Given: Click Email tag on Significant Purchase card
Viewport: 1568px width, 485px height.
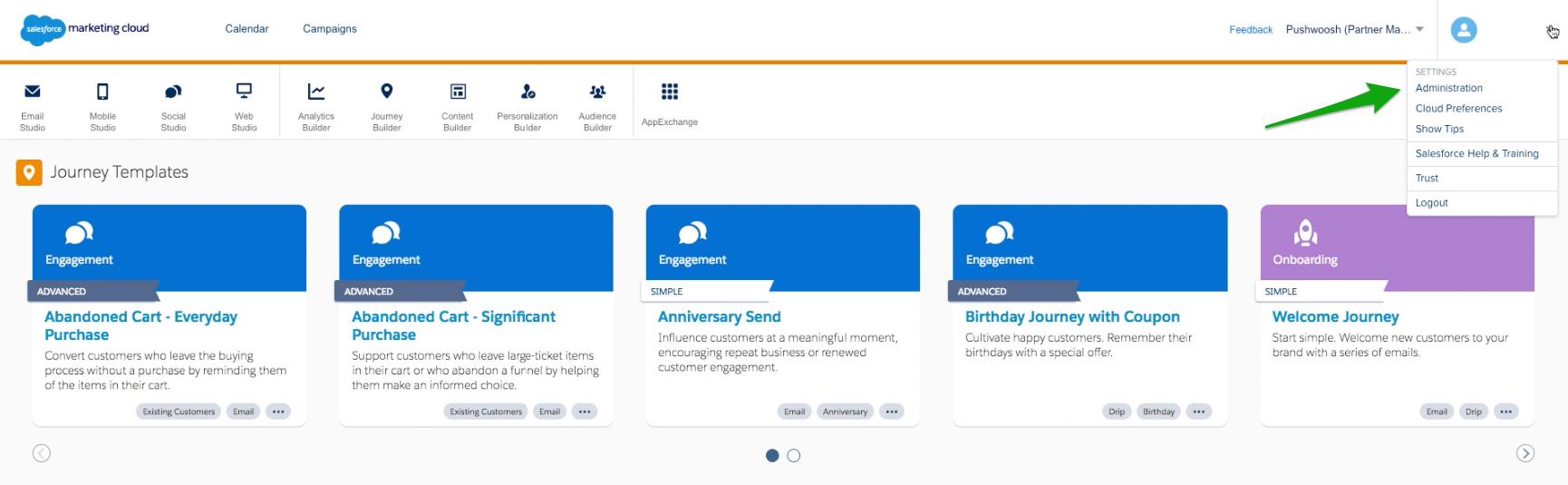Looking at the screenshot, I should (549, 412).
